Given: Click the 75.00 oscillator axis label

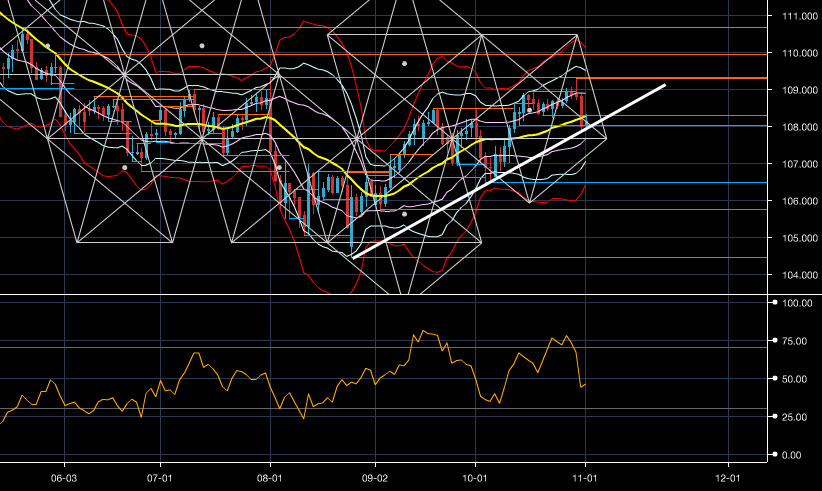Looking at the screenshot, I should pos(795,341).
